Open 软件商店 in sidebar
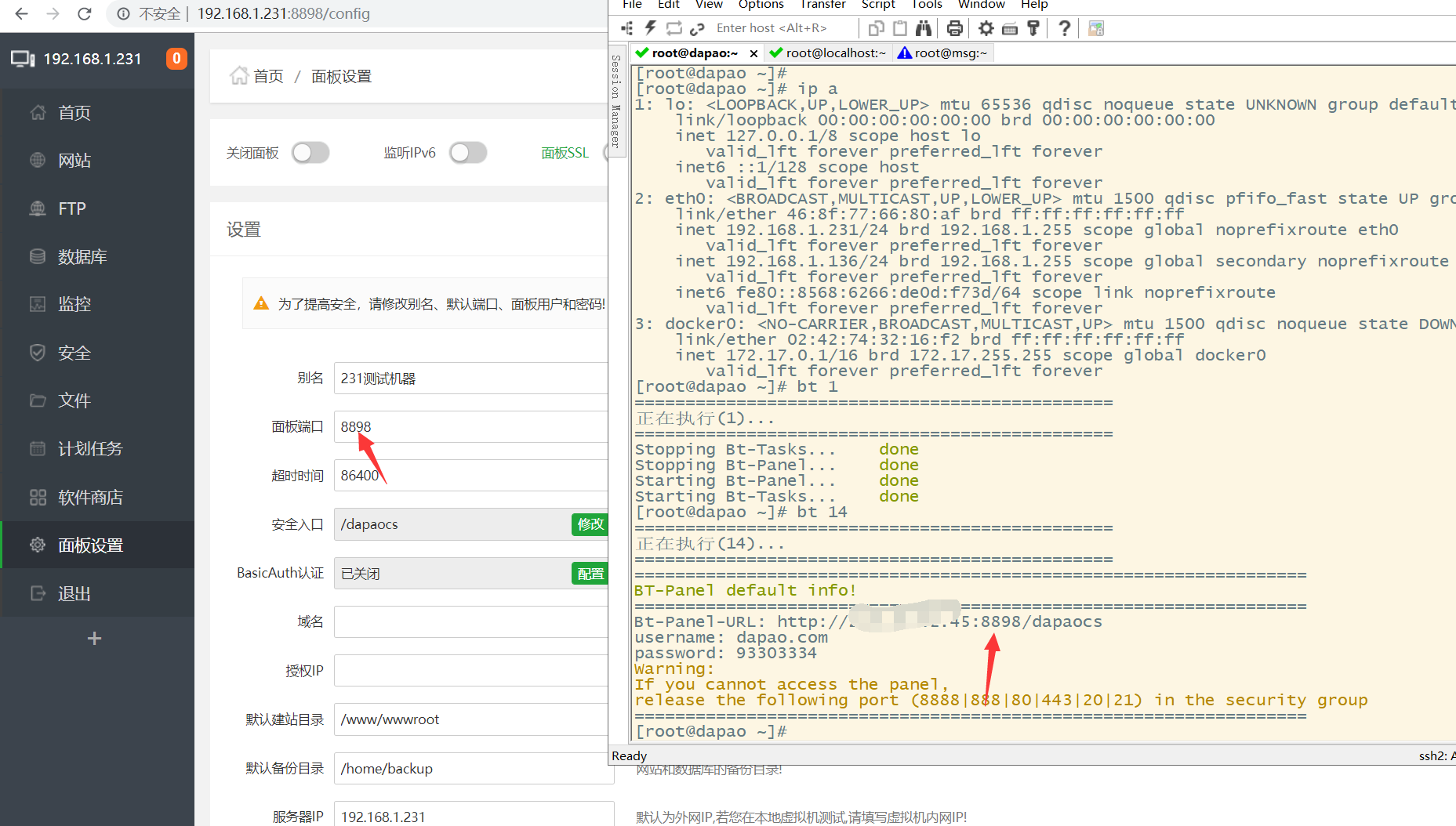Image resolution: width=1456 pixels, height=826 pixels. pyautogui.click(x=97, y=497)
